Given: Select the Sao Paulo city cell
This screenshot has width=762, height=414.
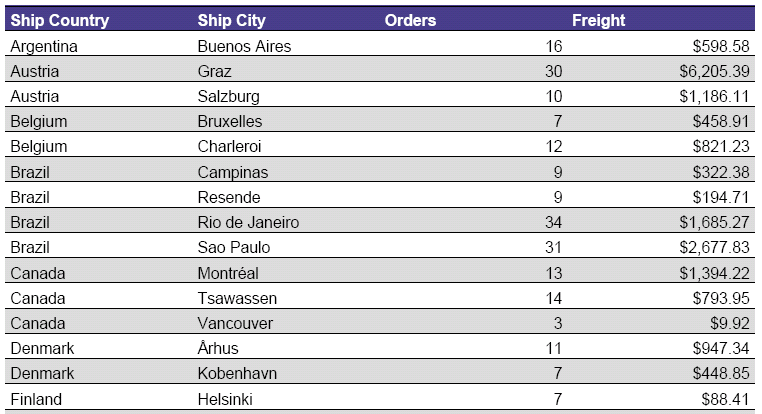Looking at the screenshot, I should click(x=233, y=247).
